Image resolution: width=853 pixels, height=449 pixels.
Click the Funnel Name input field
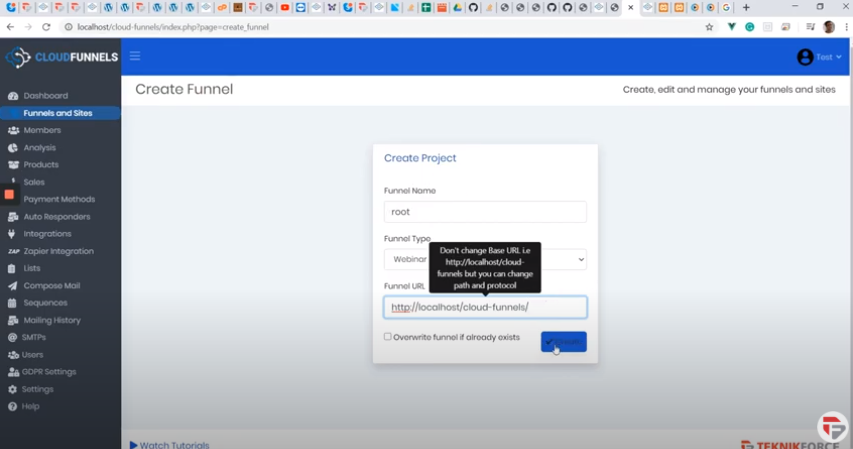tap(485, 212)
